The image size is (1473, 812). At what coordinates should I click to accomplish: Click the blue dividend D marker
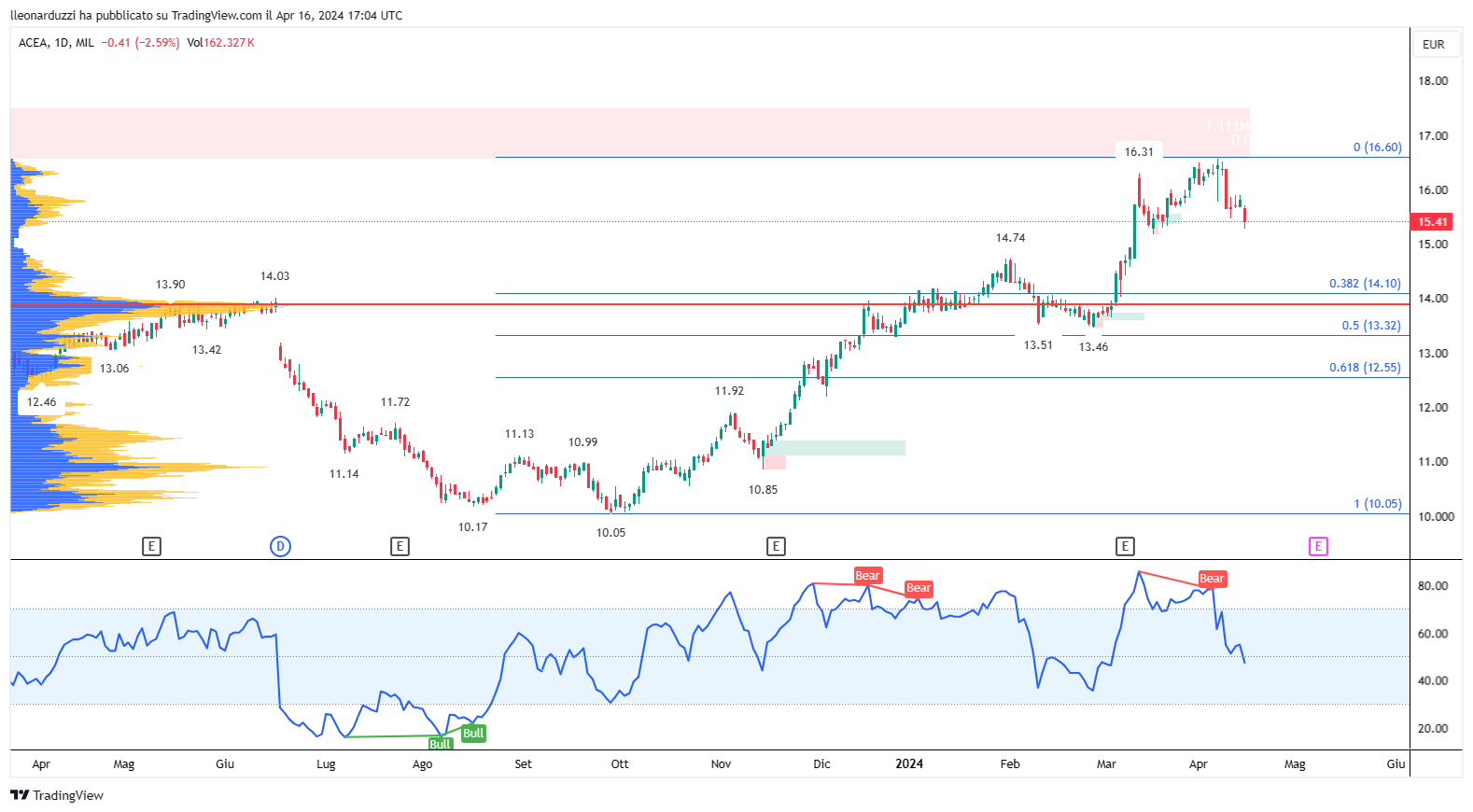(280, 546)
